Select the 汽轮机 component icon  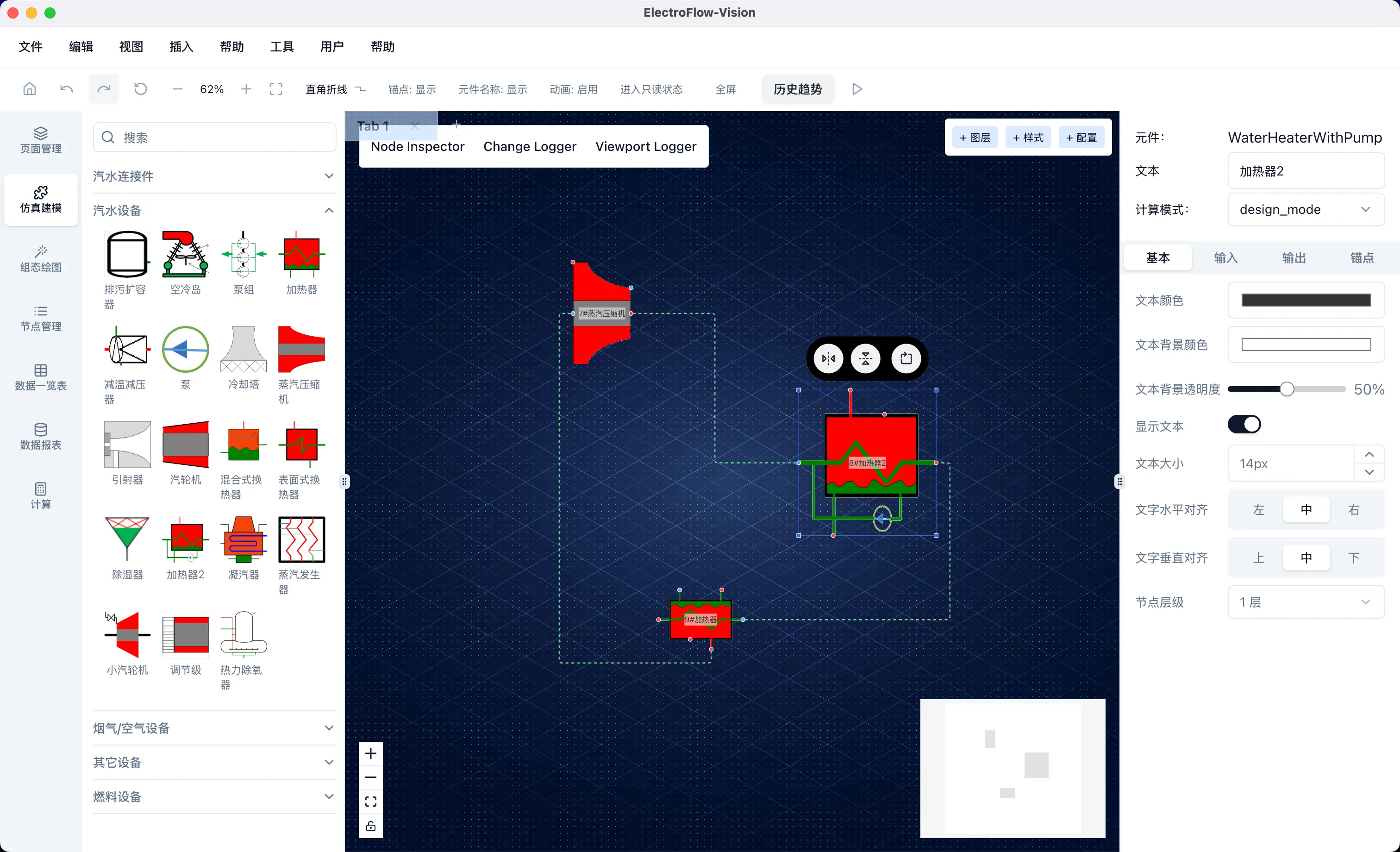[x=185, y=445]
